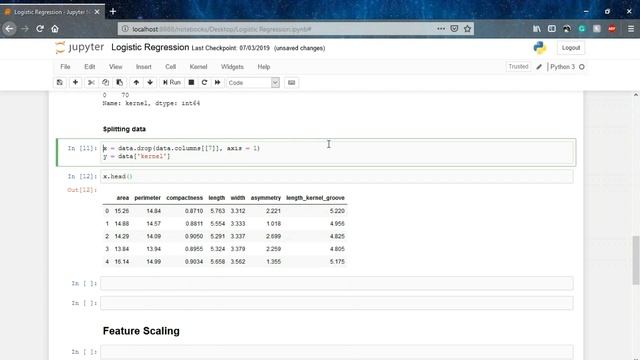Click the length_kernel_groove column header
The height and width of the screenshot is (360, 640).
tap(316, 198)
